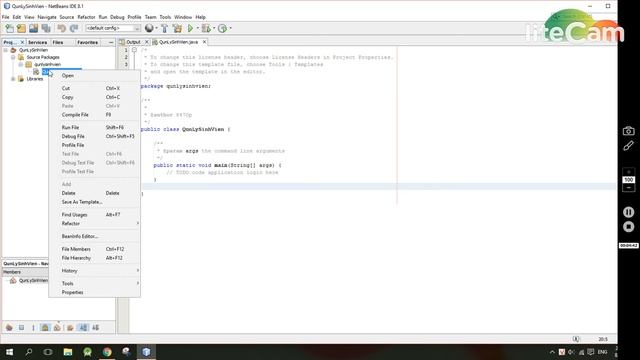
Task: Toggle Show Inherited Members in Navigator
Action: pyautogui.click(x=9, y=327)
